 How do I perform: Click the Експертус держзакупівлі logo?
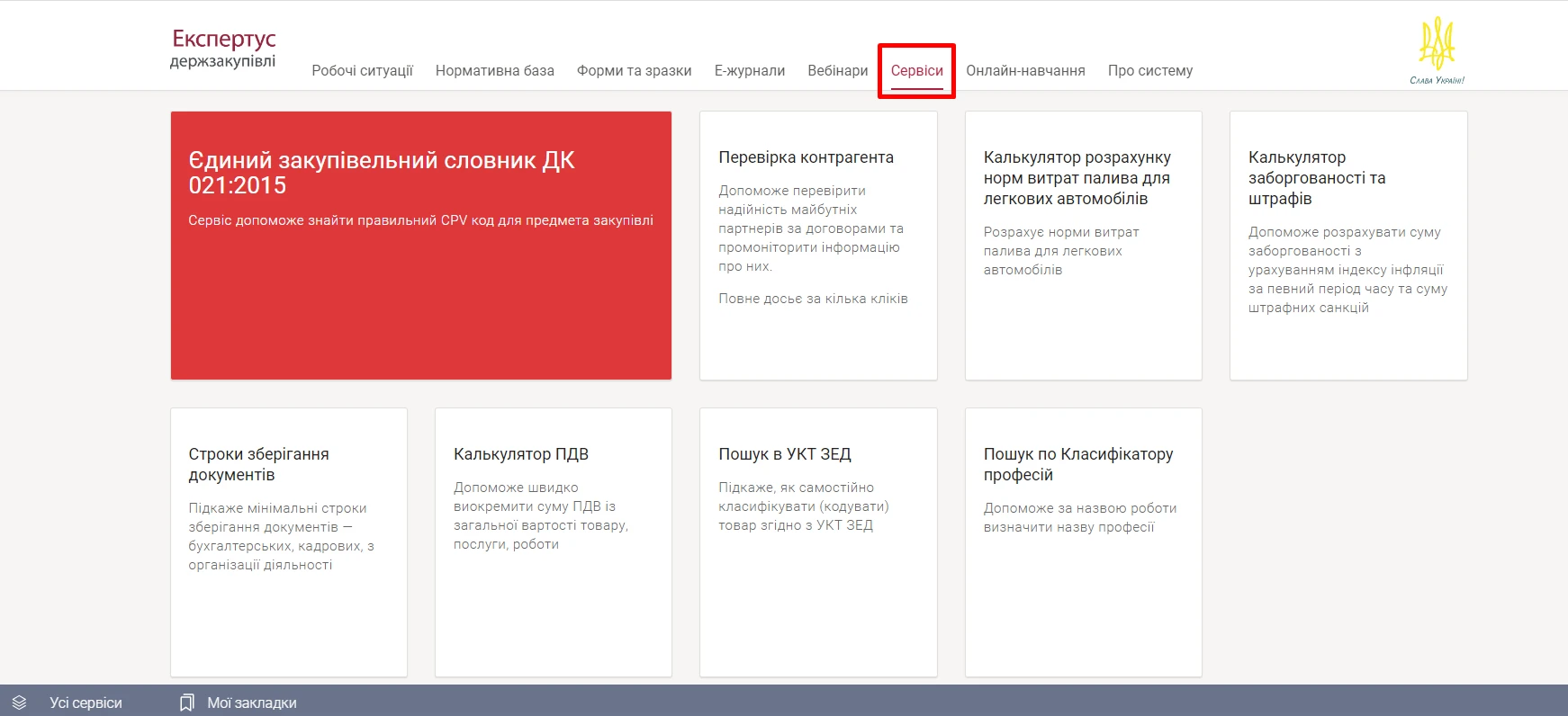click(223, 49)
